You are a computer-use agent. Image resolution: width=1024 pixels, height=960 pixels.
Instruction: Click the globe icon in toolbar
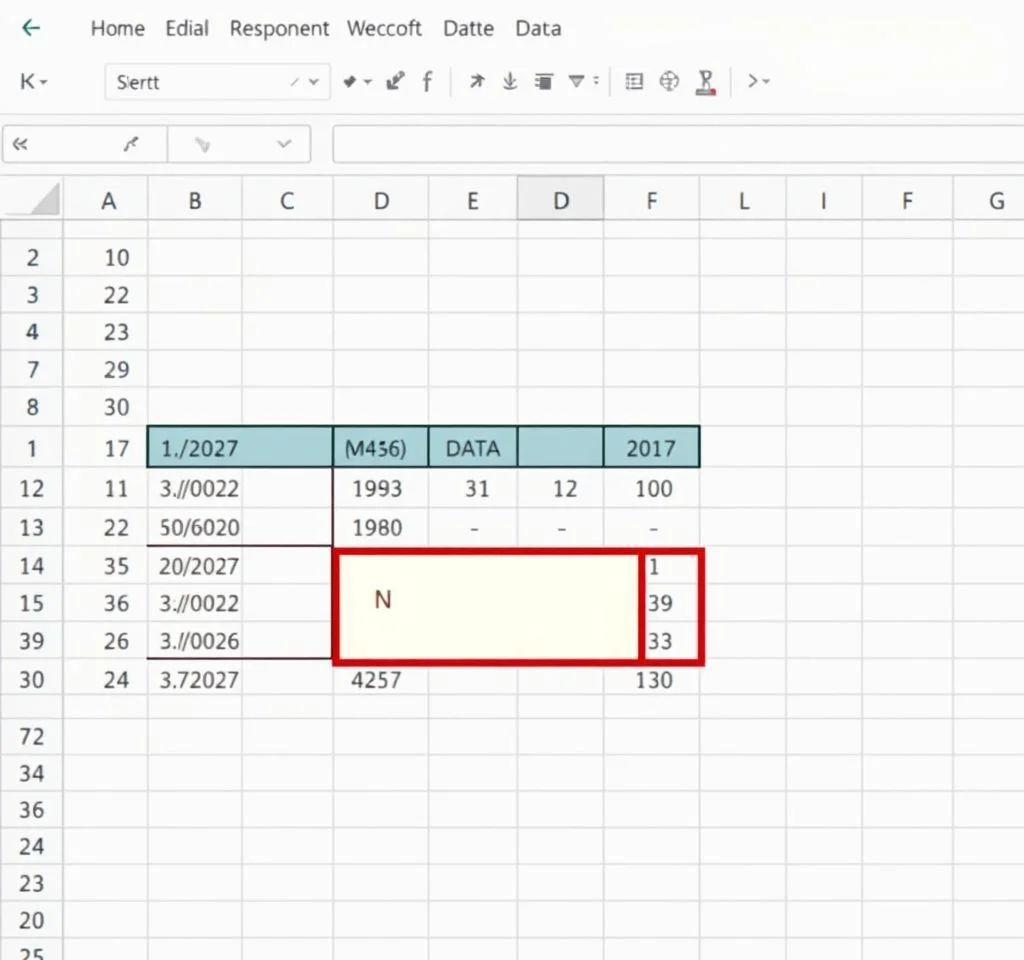point(669,82)
